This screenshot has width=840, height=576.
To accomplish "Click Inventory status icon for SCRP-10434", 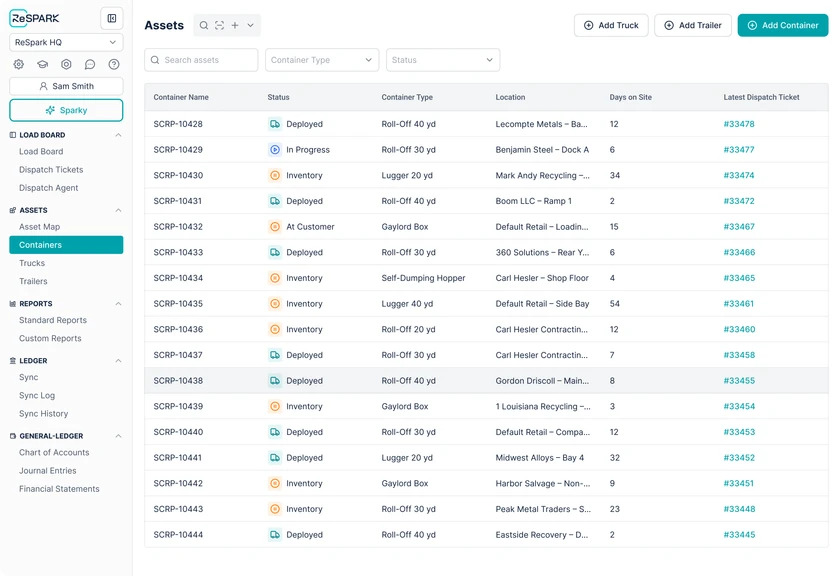I will point(275,278).
